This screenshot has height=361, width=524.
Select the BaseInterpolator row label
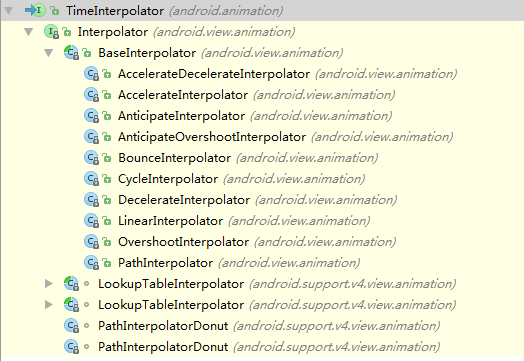pos(147,53)
